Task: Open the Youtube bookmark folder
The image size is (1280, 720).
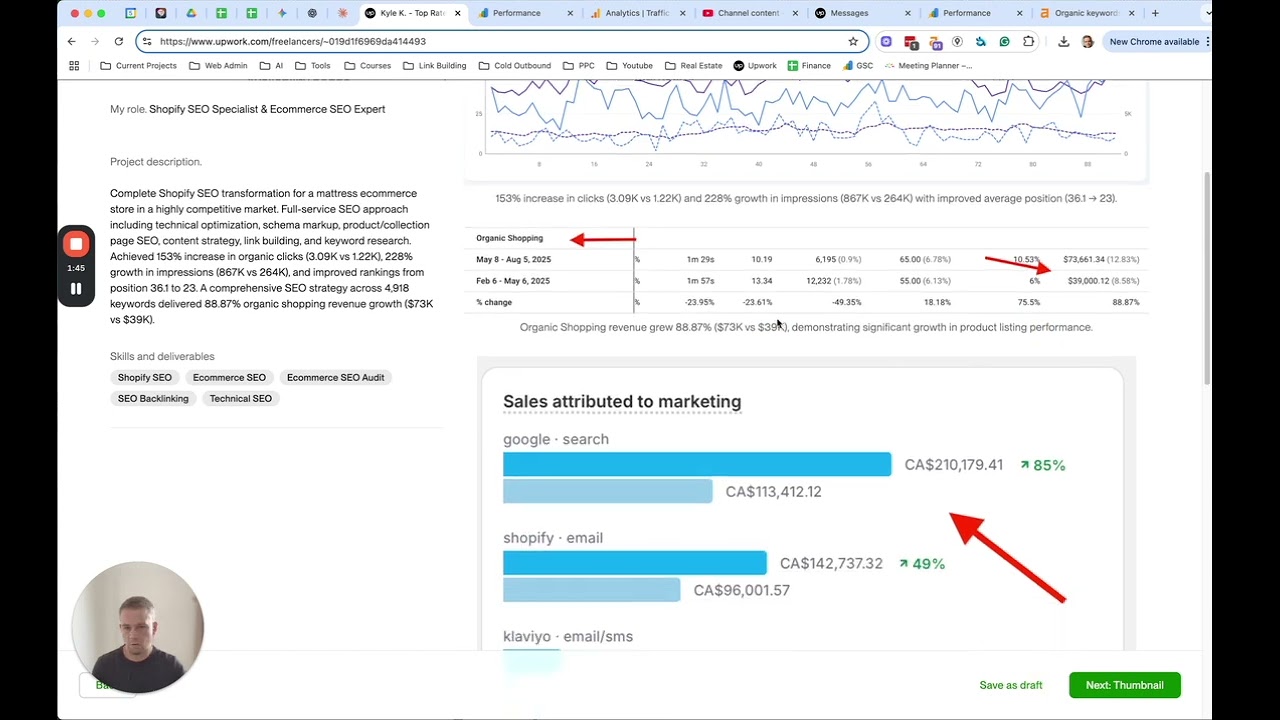Action: 629,65
